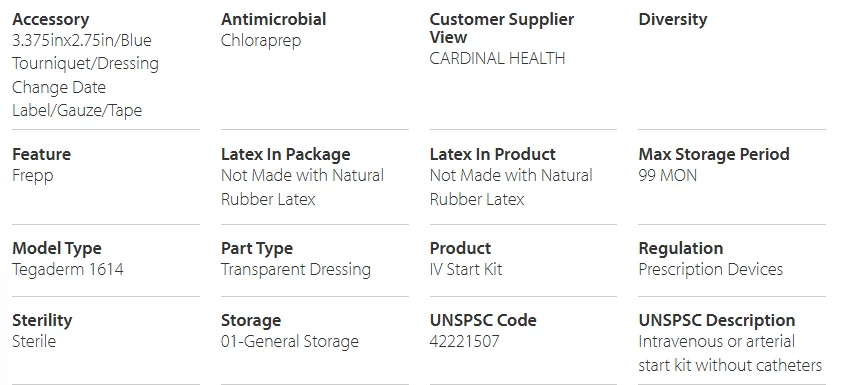Image resolution: width=841 pixels, height=385 pixels.
Task: Click the IV Start Kit product value
Action: (x=466, y=269)
